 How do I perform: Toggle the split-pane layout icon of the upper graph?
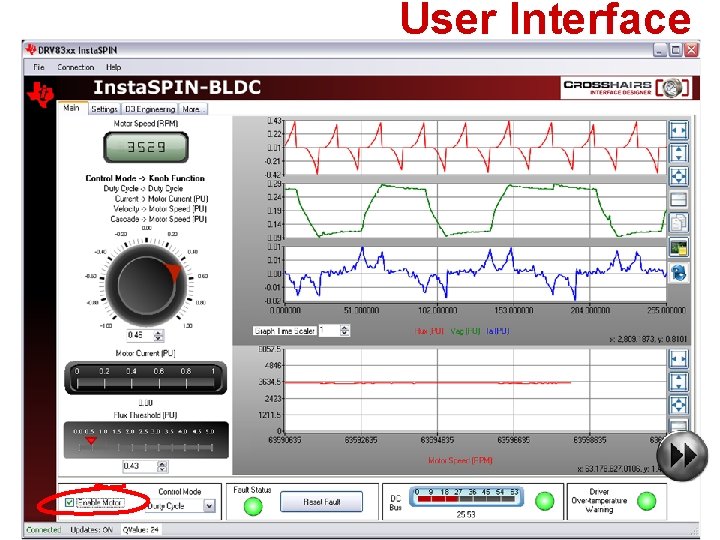679,199
